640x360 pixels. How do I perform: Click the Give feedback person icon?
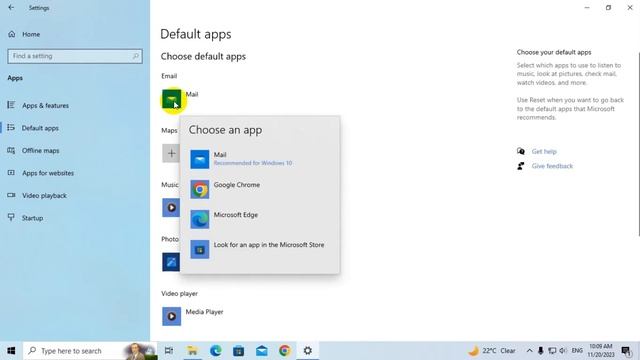click(521, 166)
